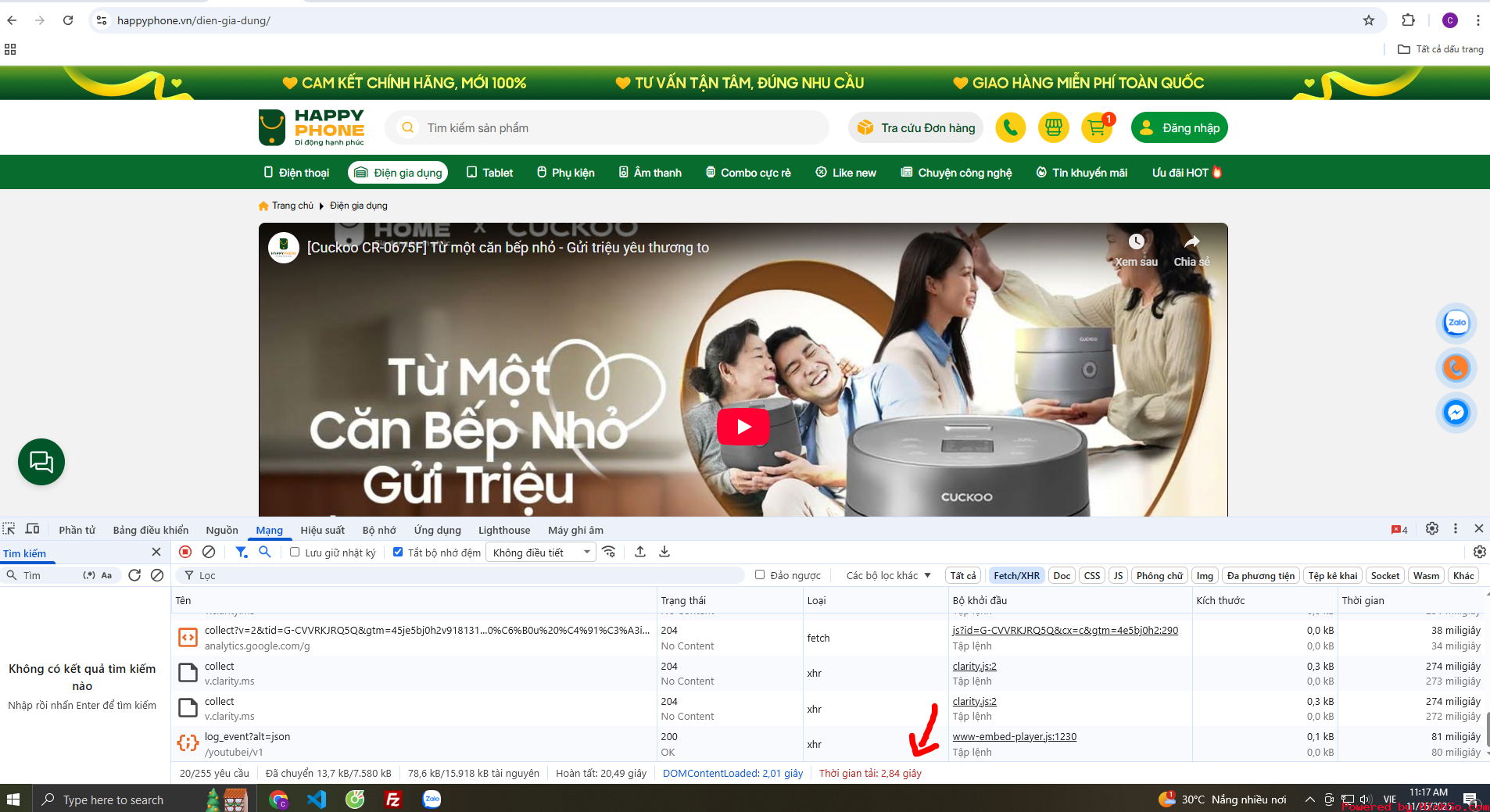This screenshot has width=1490, height=812.
Task: Go to Trang chủ breadcrumb link
Action: coord(292,206)
